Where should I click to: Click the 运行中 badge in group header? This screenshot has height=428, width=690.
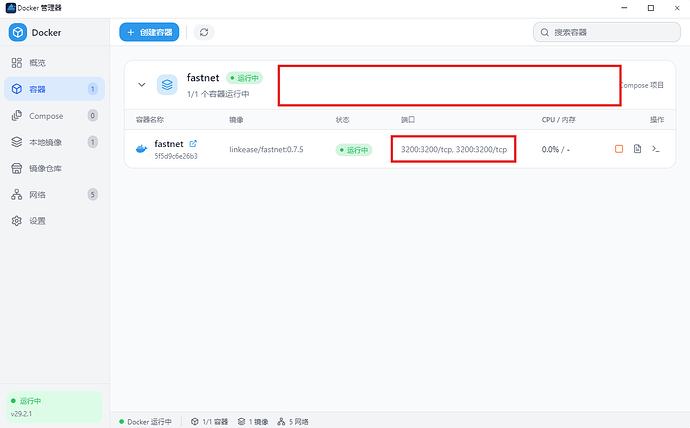244,78
